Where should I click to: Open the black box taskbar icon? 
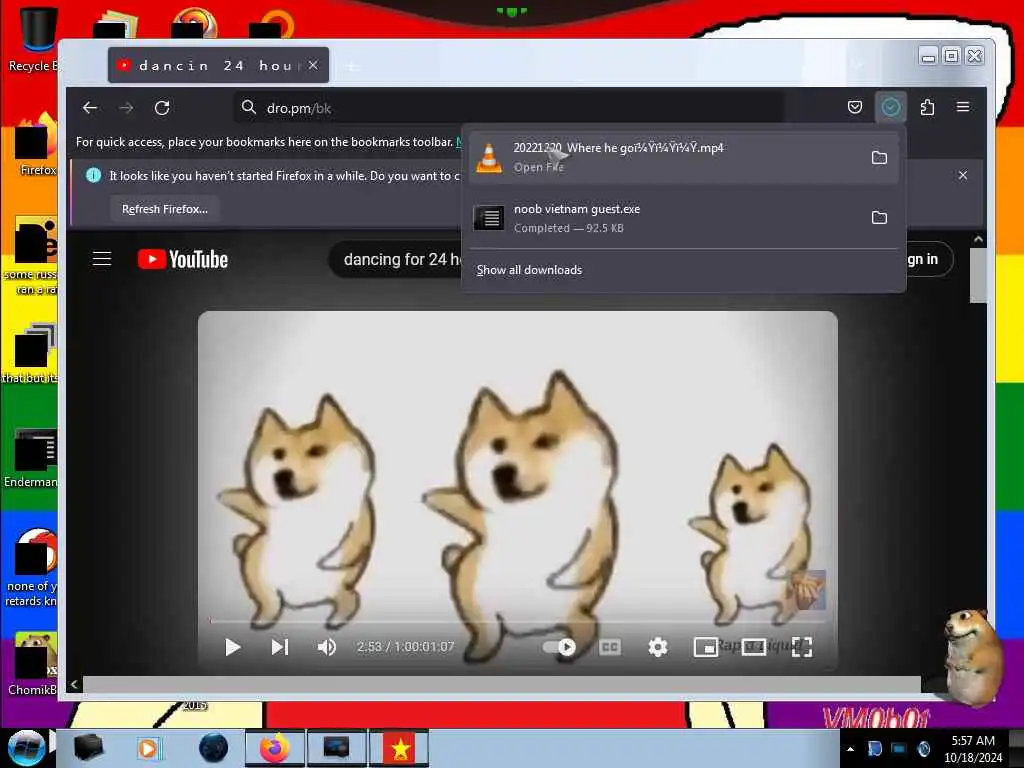point(88,748)
